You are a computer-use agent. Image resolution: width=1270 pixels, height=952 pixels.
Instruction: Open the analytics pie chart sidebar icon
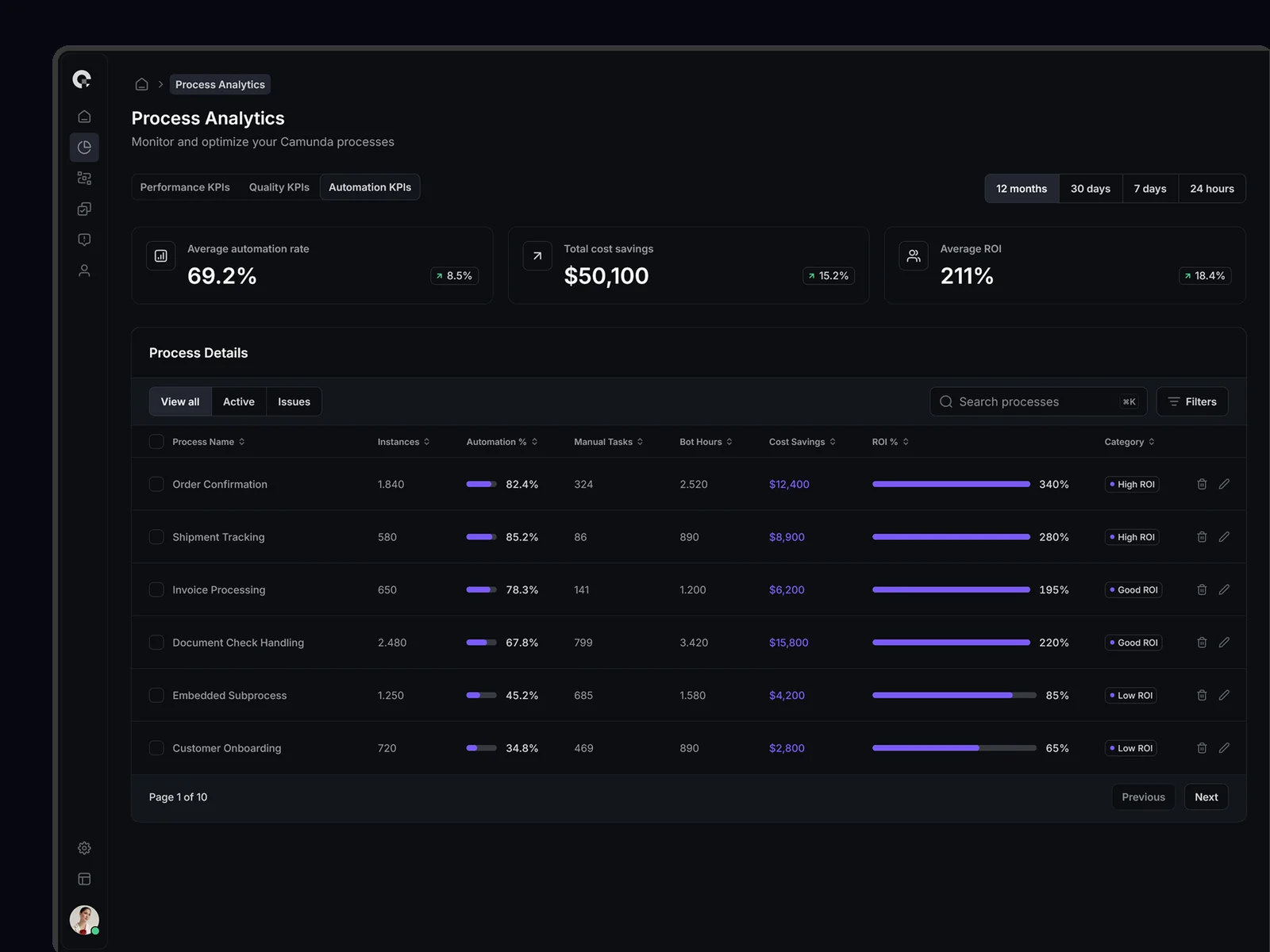tap(84, 148)
